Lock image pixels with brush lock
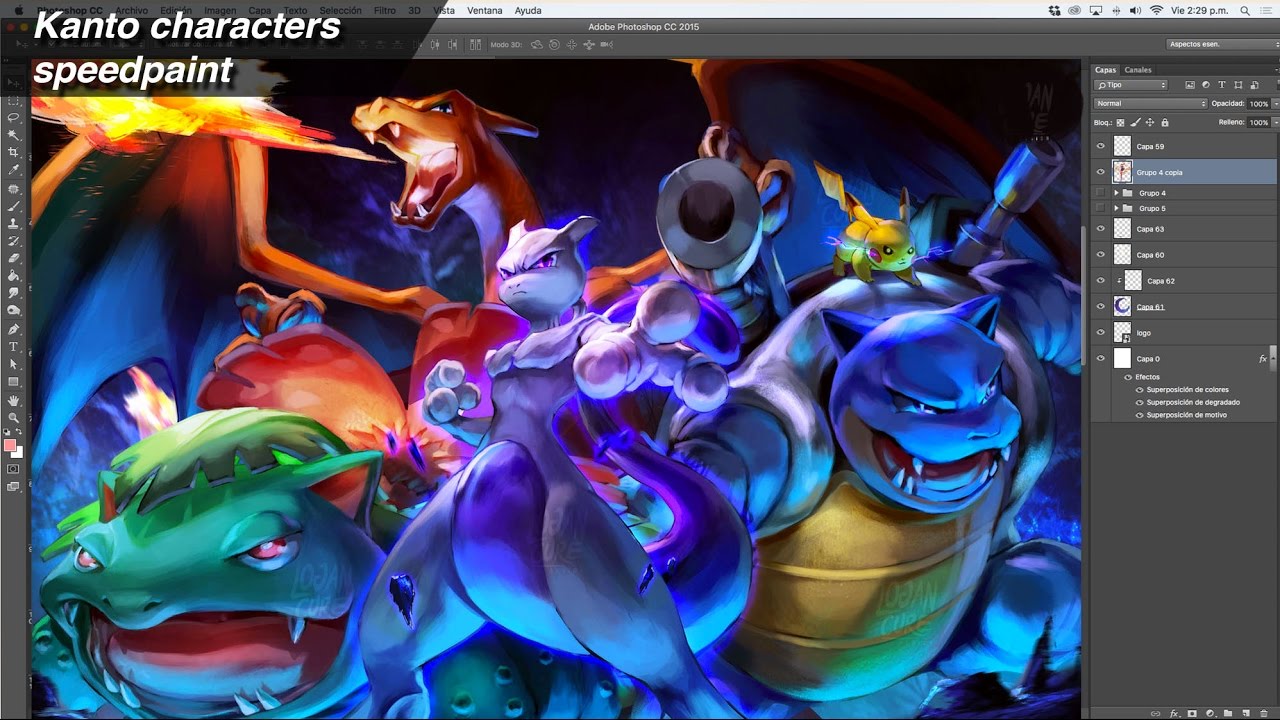This screenshot has height=720, width=1280. pyautogui.click(x=1135, y=122)
